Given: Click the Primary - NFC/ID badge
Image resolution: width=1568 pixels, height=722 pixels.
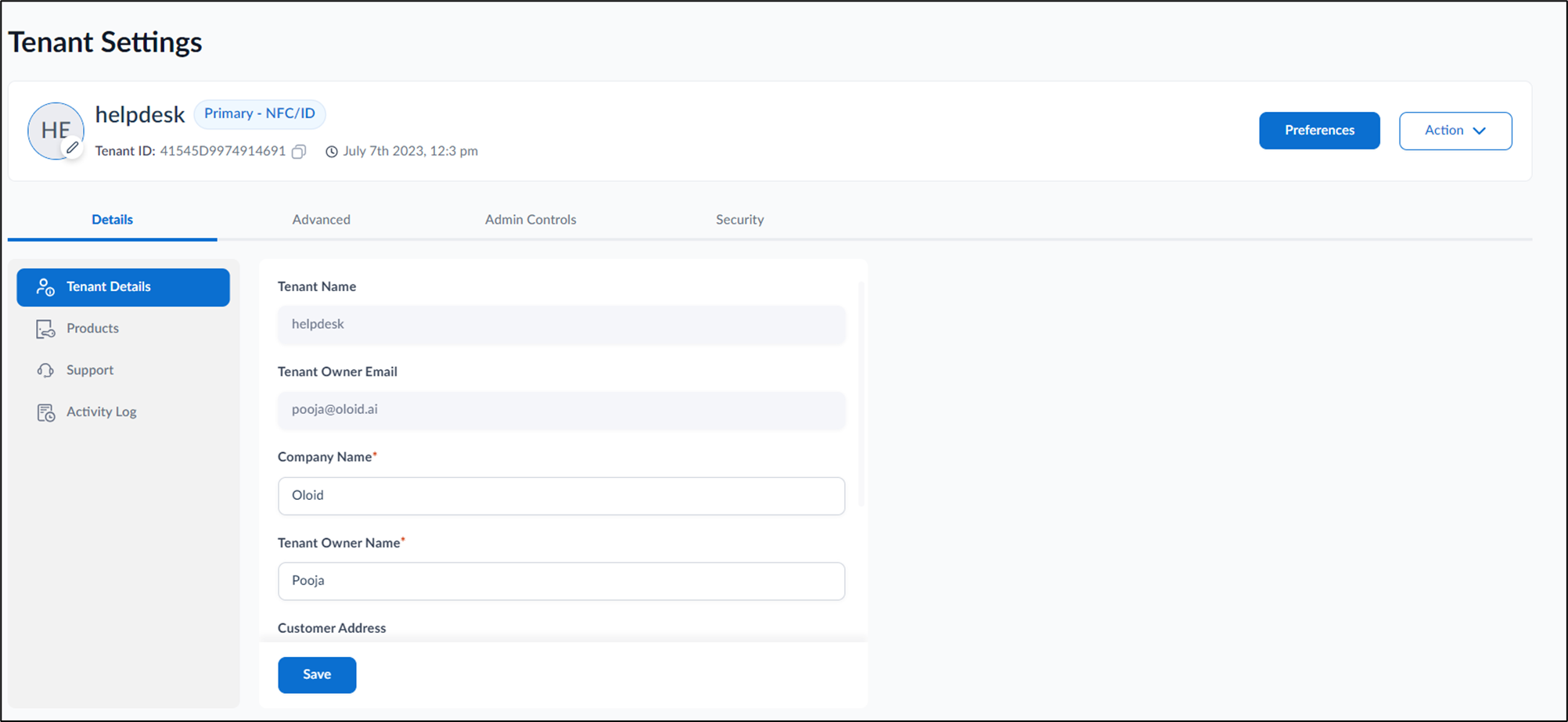Looking at the screenshot, I should pos(260,113).
